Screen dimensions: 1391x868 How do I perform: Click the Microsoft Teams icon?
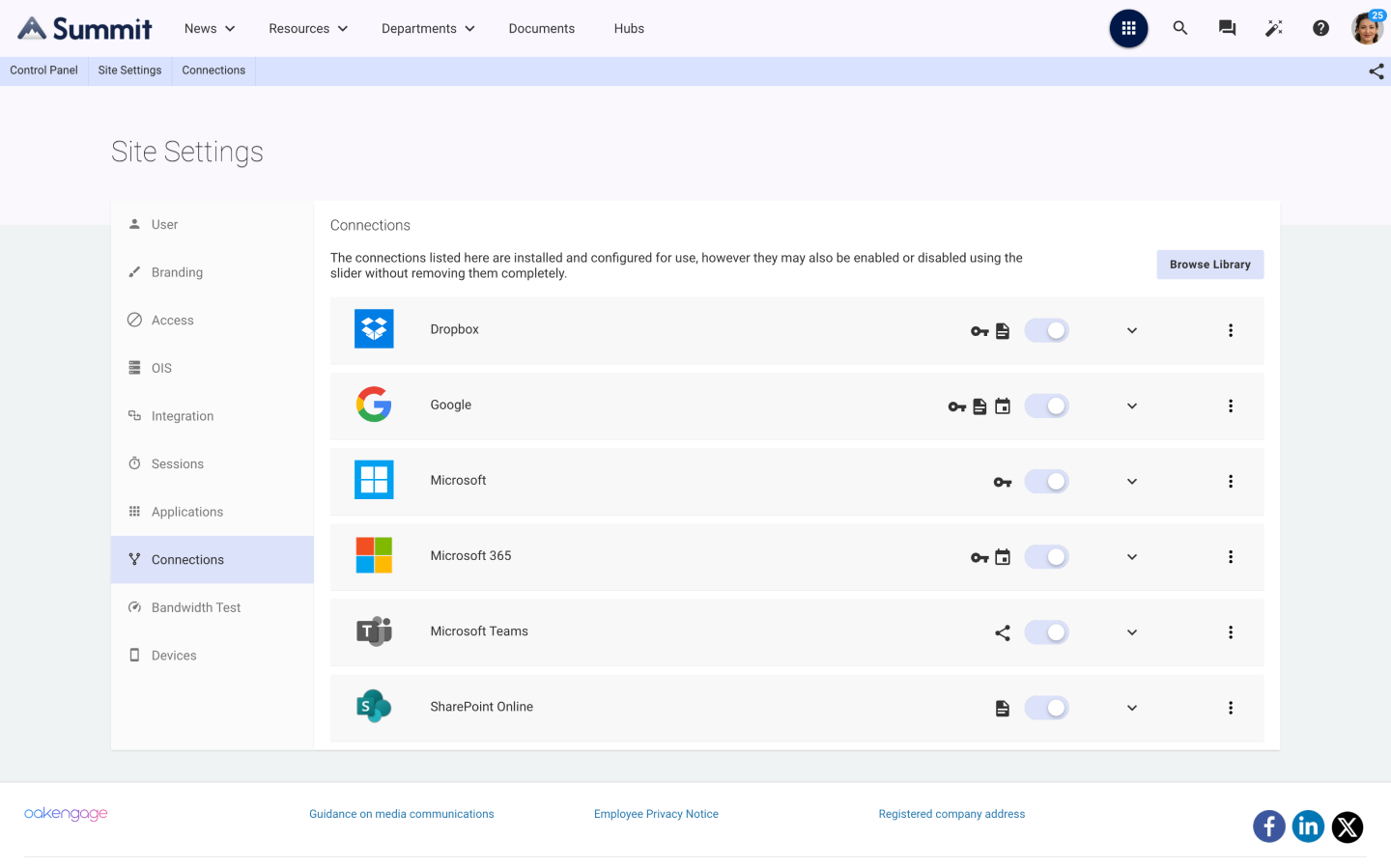374,631
